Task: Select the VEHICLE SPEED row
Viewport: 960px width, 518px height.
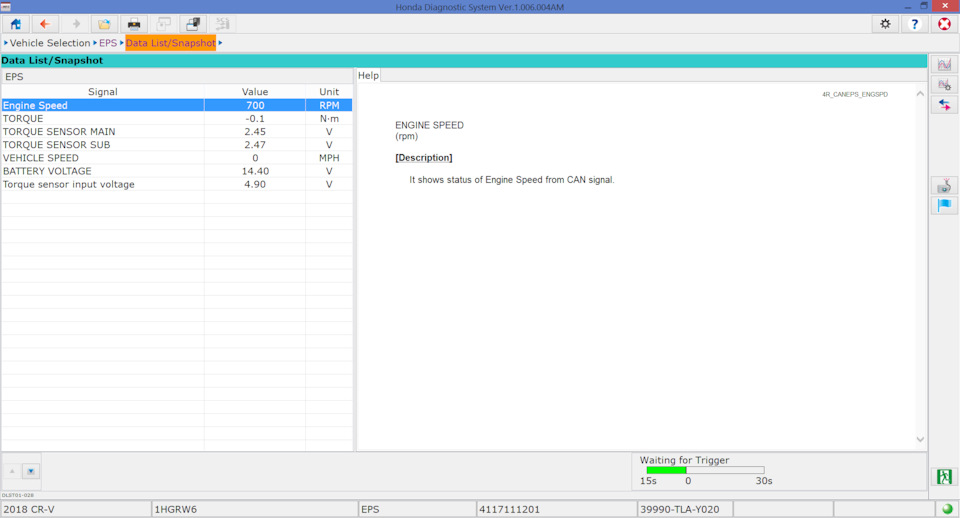Action: click(x=176, y=158)
